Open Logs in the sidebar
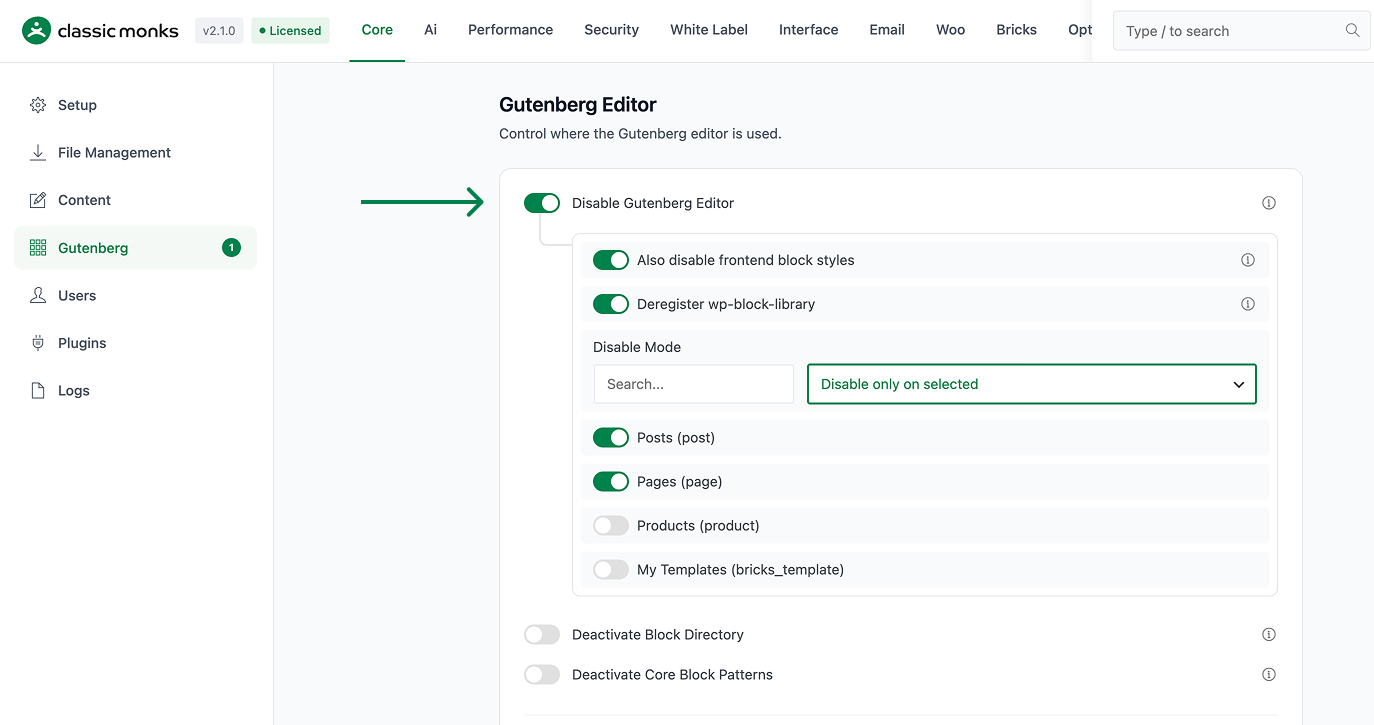The height and width of the screenshot is (725, 1374). pos(135,391)
